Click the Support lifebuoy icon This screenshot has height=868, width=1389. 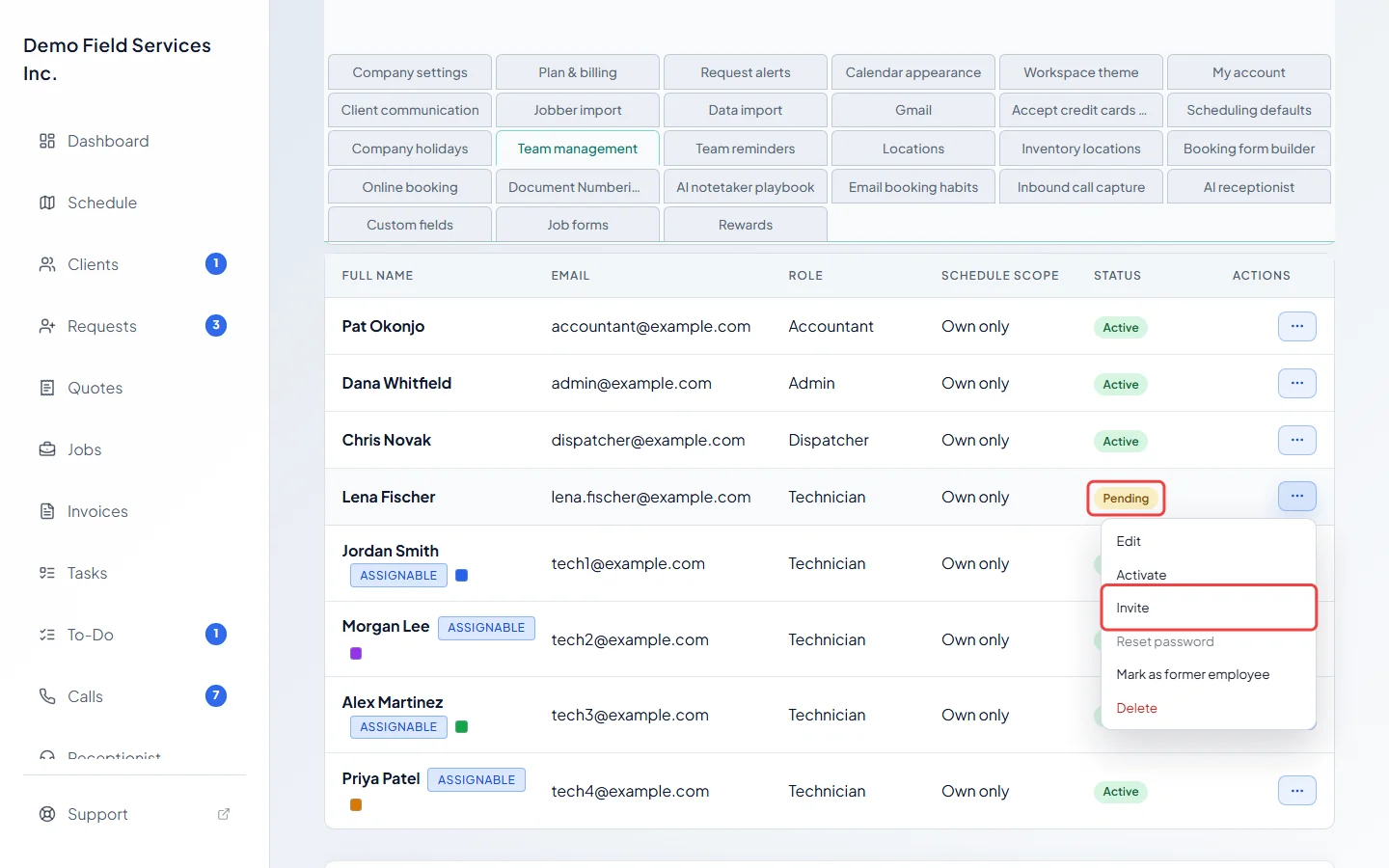(46, 814)
